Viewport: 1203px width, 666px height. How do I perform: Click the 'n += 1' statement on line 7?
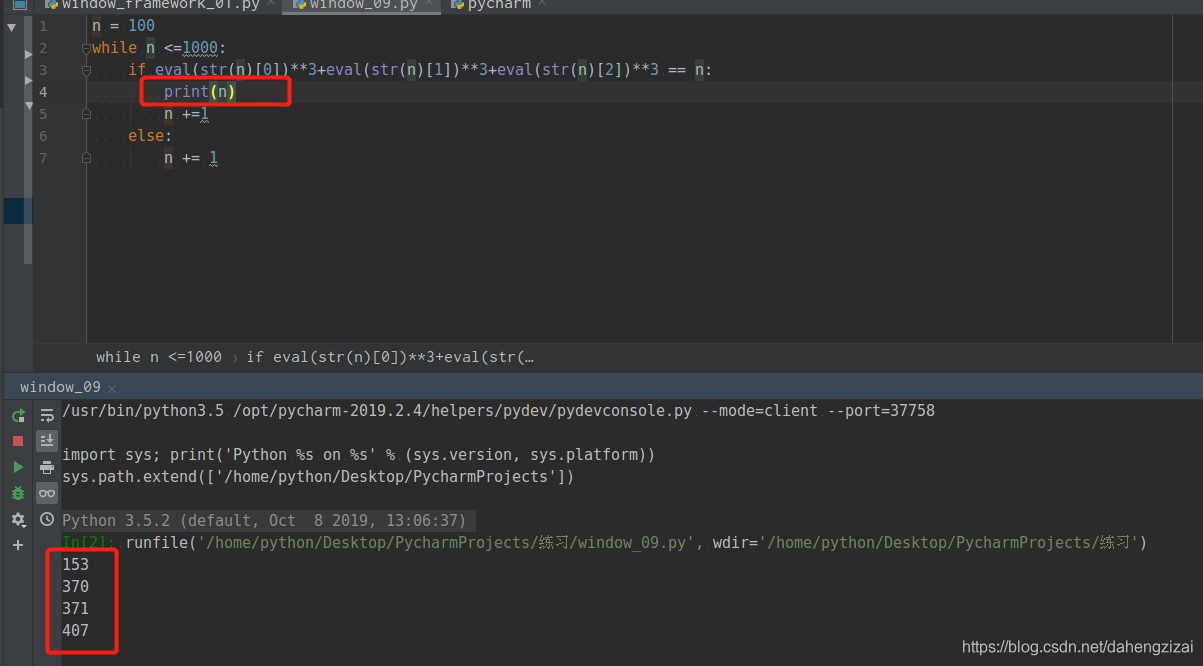coord(191,158)
